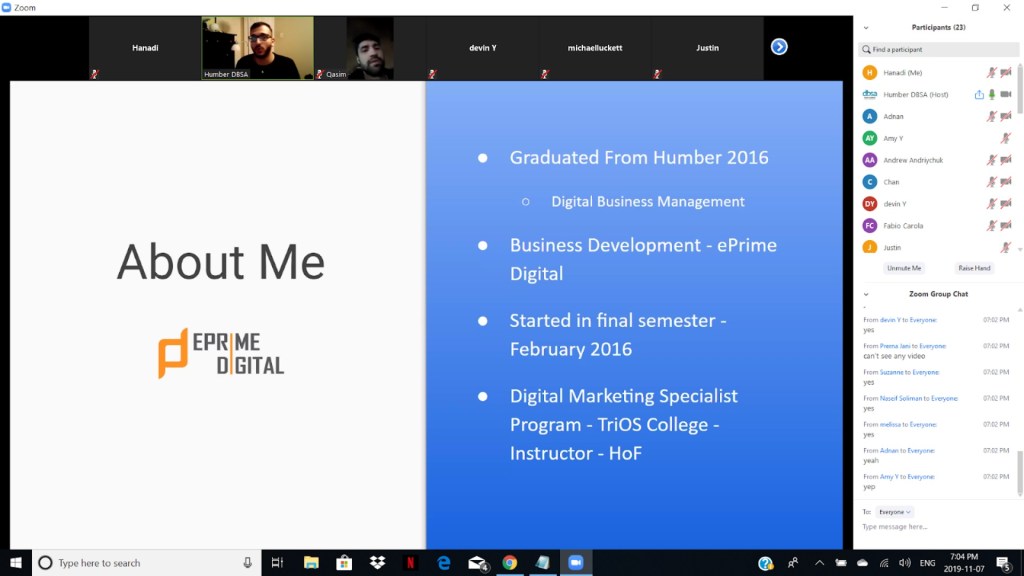This screenshot has height=576, width=1024.
Task: Click the next arrow in video strip
Action: tap(779, 47)
